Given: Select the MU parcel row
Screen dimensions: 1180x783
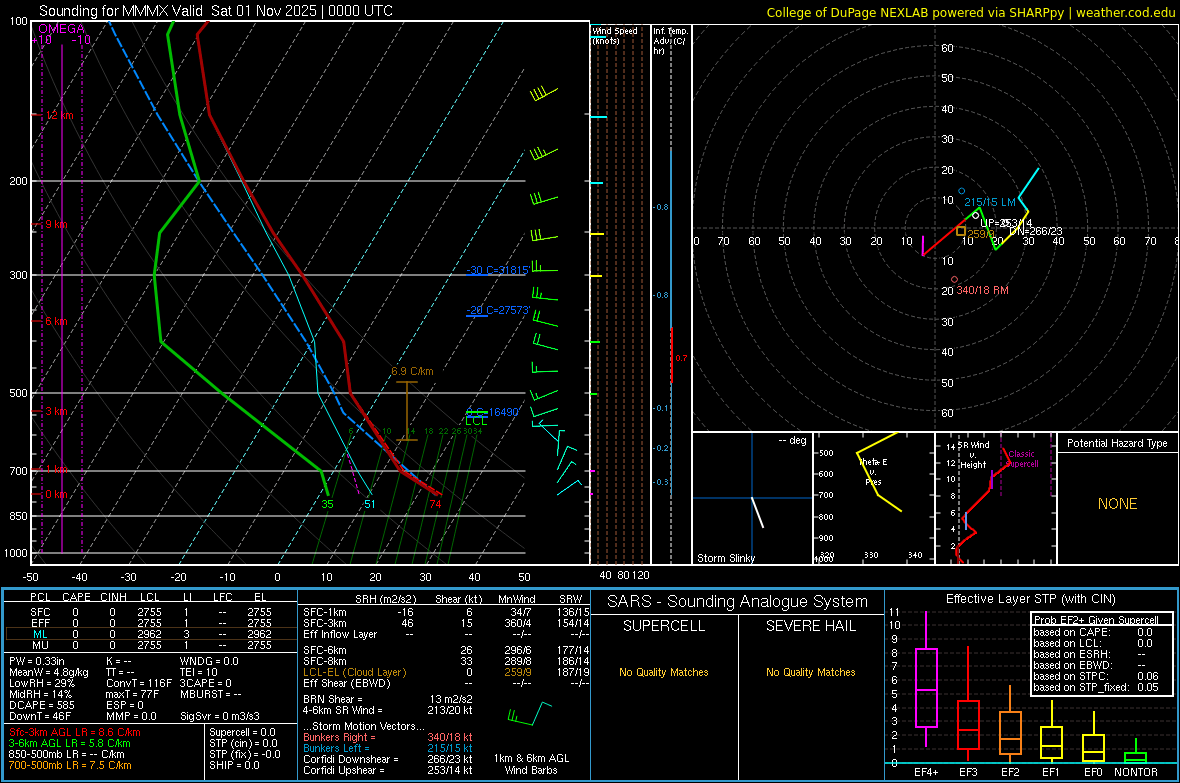Looking at the screenshot, I should pos(151,644).
